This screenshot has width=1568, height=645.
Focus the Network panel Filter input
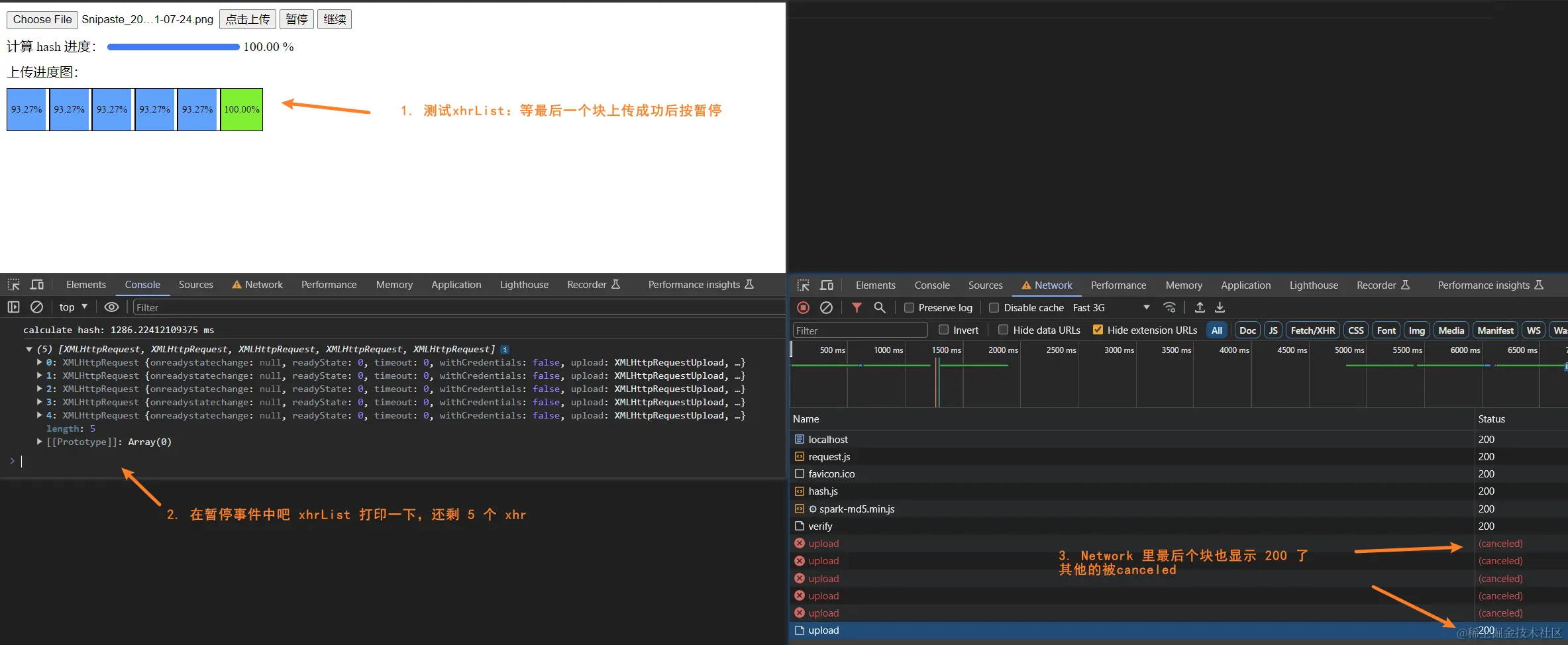point(860,330)
